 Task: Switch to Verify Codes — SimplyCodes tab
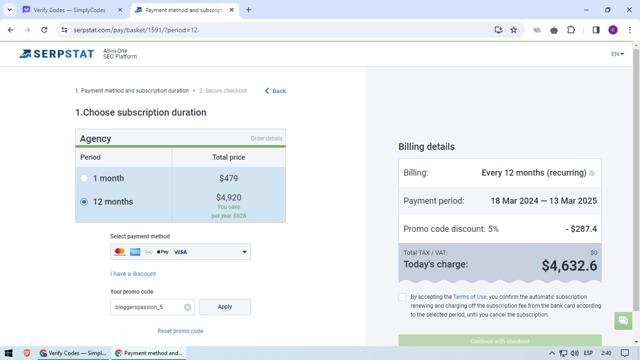(69, 10)
